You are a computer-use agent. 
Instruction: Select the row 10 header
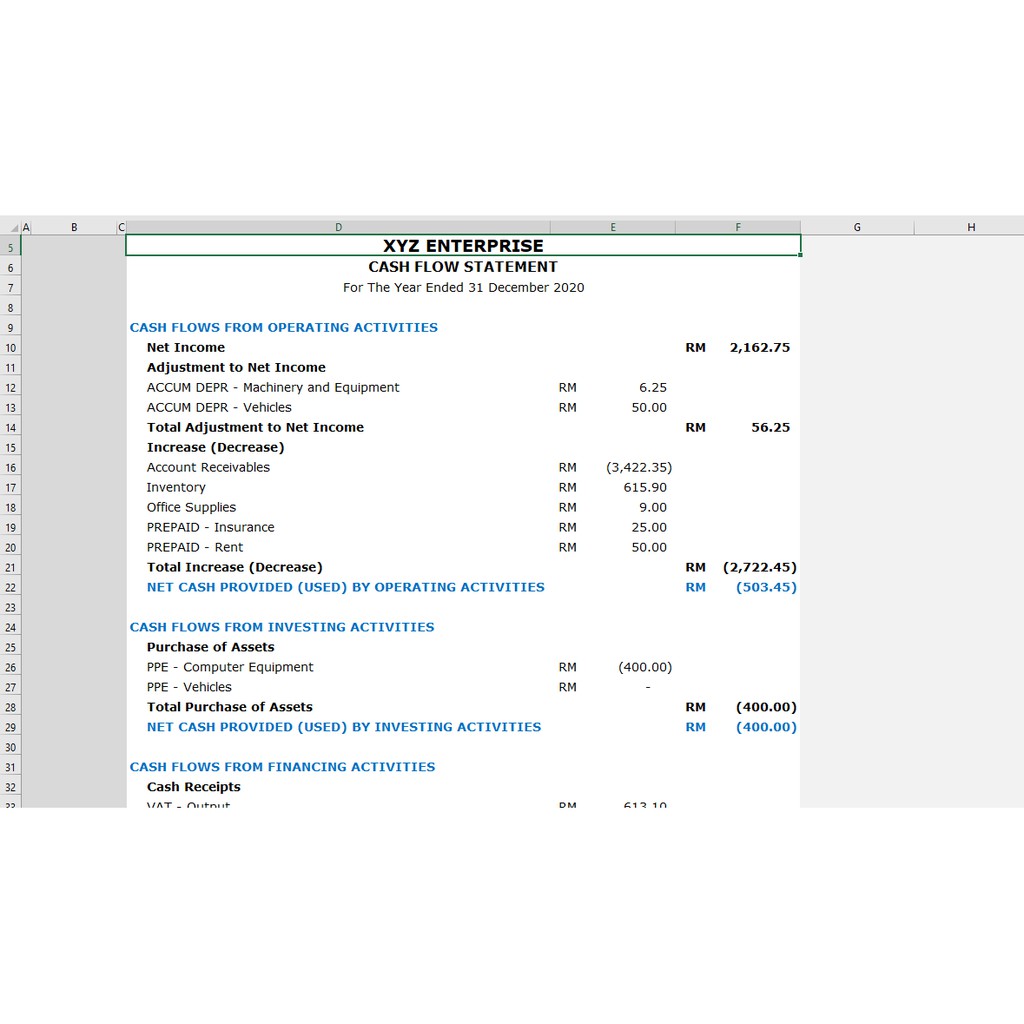click(x=10, y=348)
